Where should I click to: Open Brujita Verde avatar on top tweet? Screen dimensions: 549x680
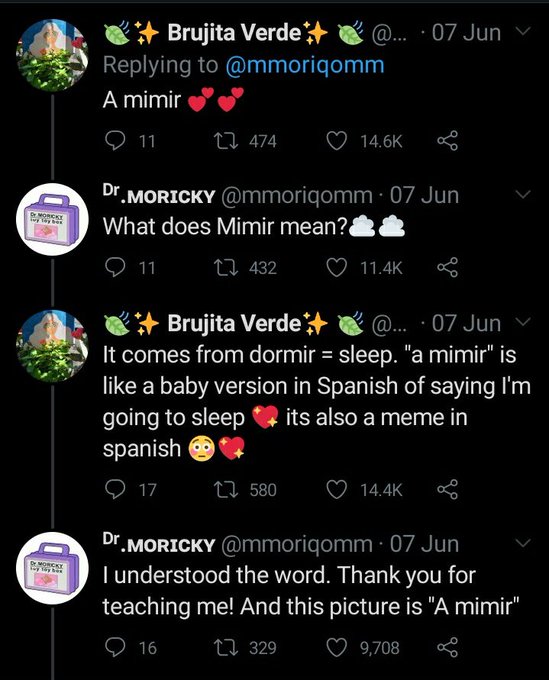52,56
